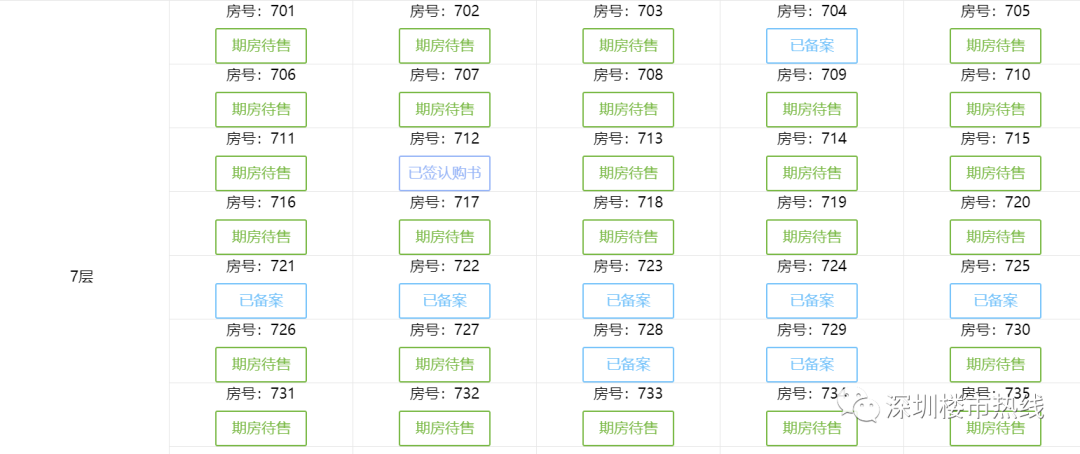Click the 期房待售 button under room 731

click(261, 428)
